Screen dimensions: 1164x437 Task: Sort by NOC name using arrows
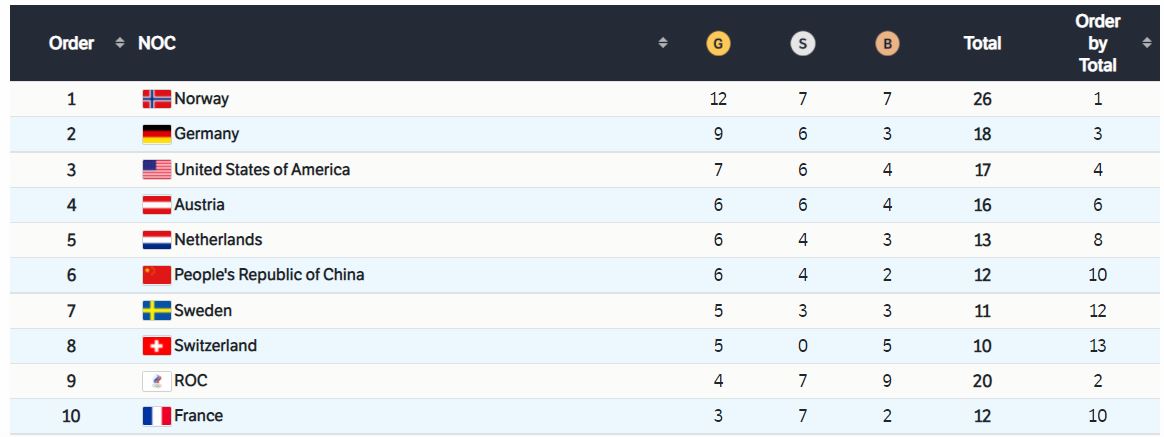[x=663, y=43]
